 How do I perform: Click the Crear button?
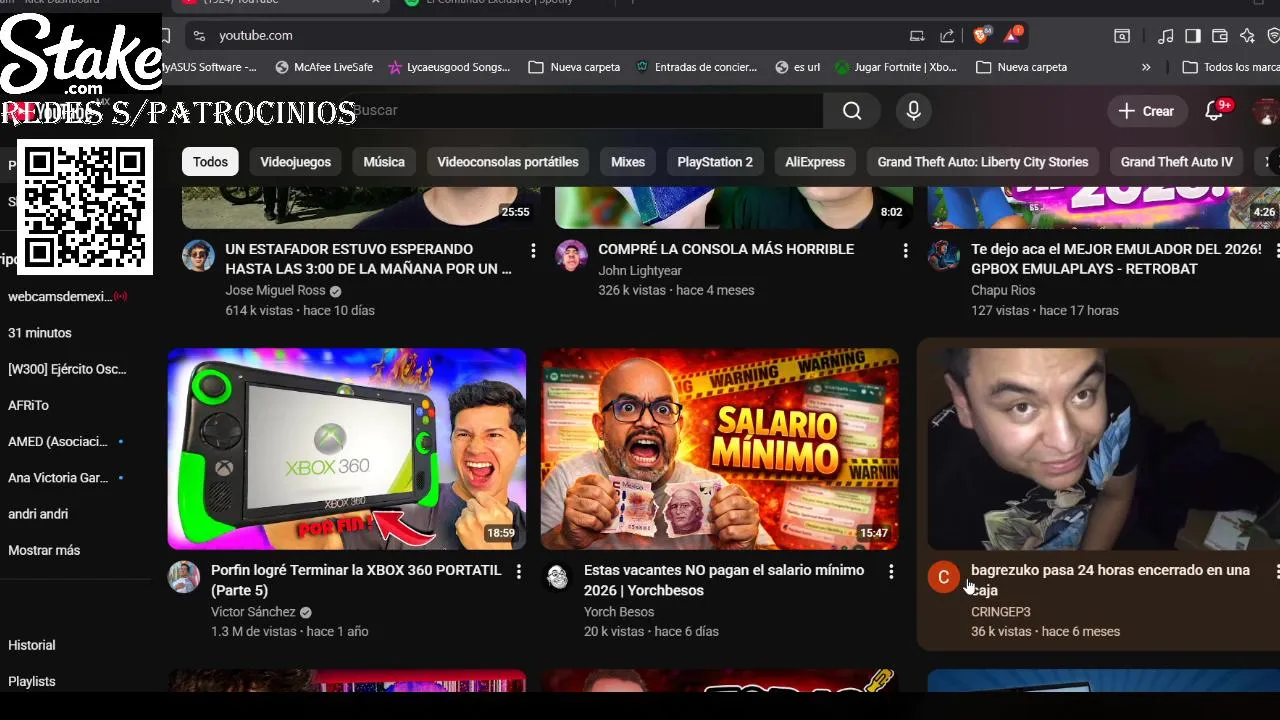(1147, 111)
